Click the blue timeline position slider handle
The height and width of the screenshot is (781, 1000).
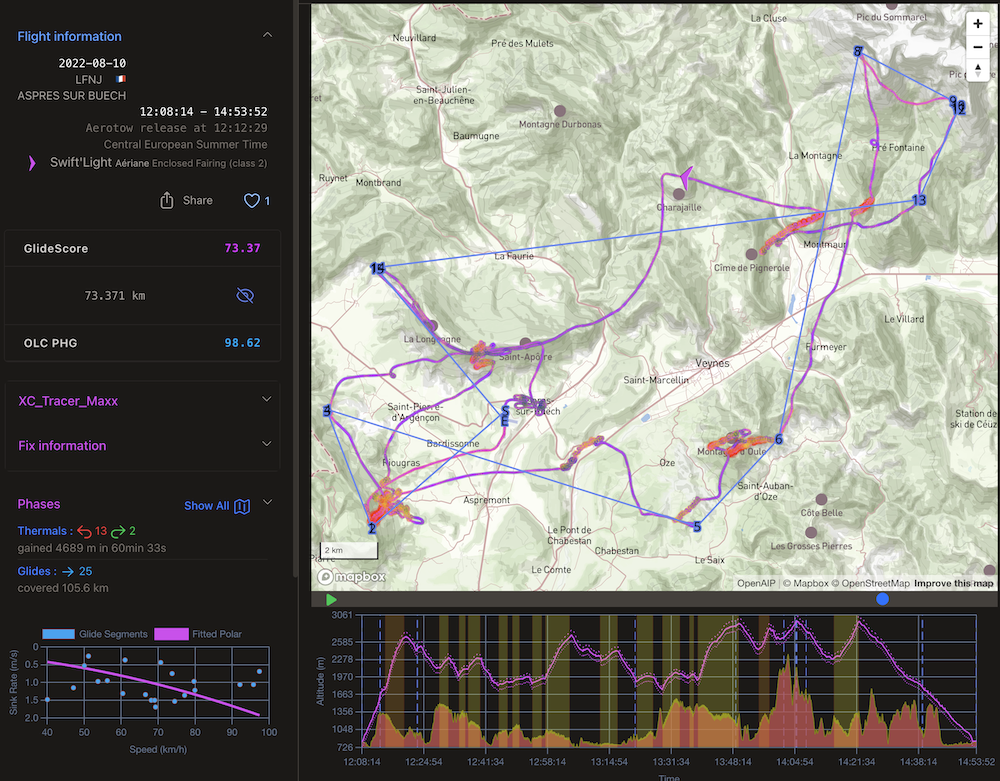click(x=882, y=599)
